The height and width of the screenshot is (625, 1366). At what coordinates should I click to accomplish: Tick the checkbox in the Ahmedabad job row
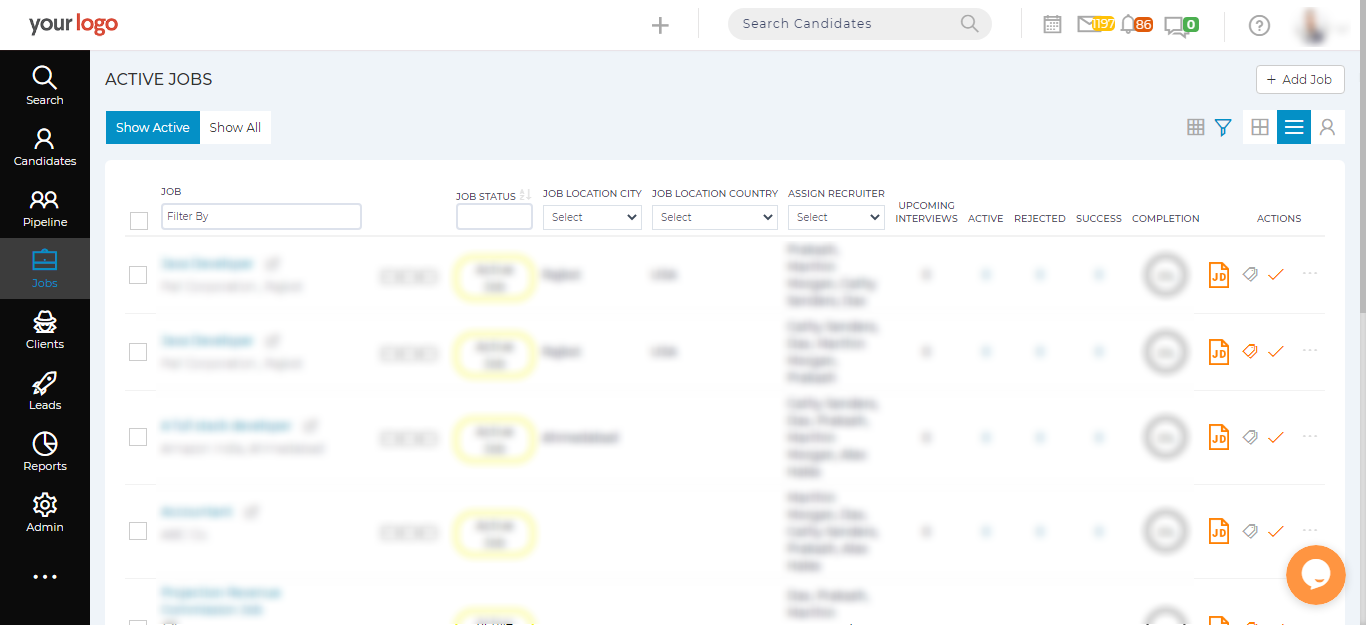[x=138, y=437]
